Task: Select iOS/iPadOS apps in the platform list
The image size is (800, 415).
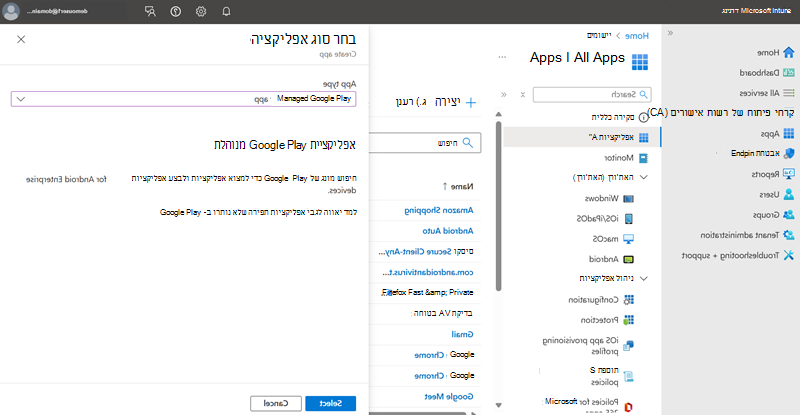Action: point(605,218)
